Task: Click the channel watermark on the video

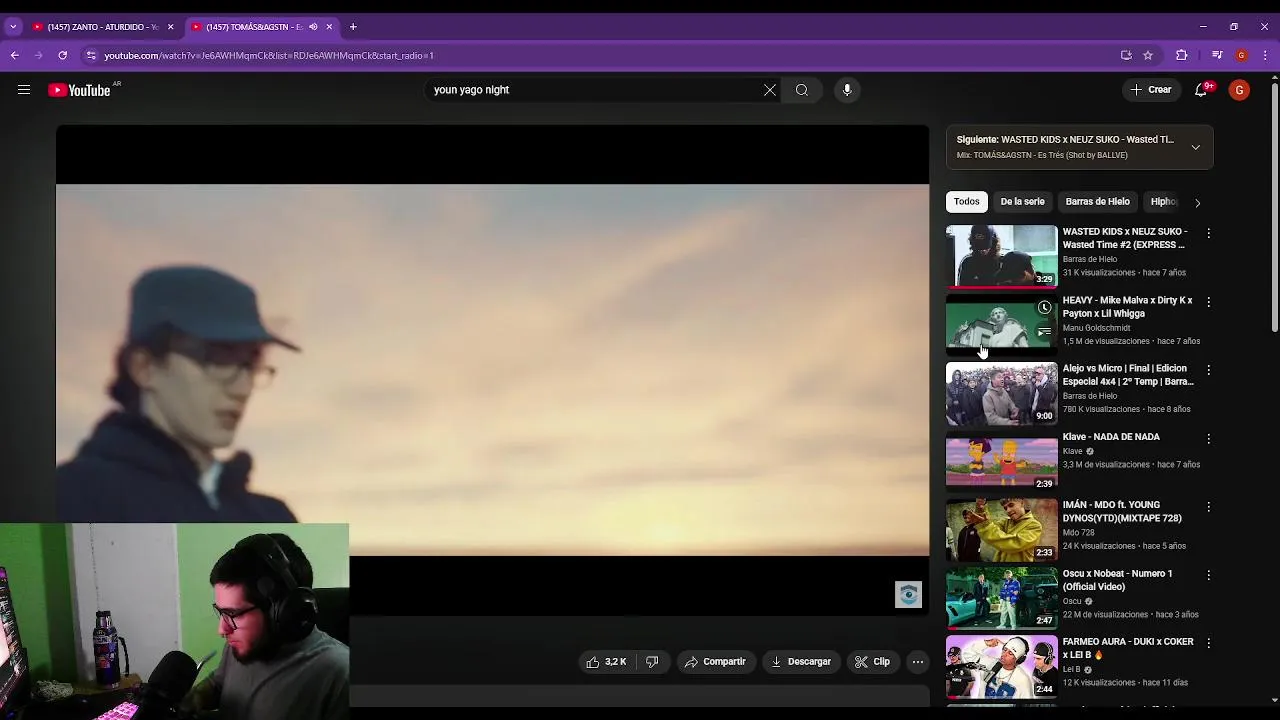Action: [908, 595]
